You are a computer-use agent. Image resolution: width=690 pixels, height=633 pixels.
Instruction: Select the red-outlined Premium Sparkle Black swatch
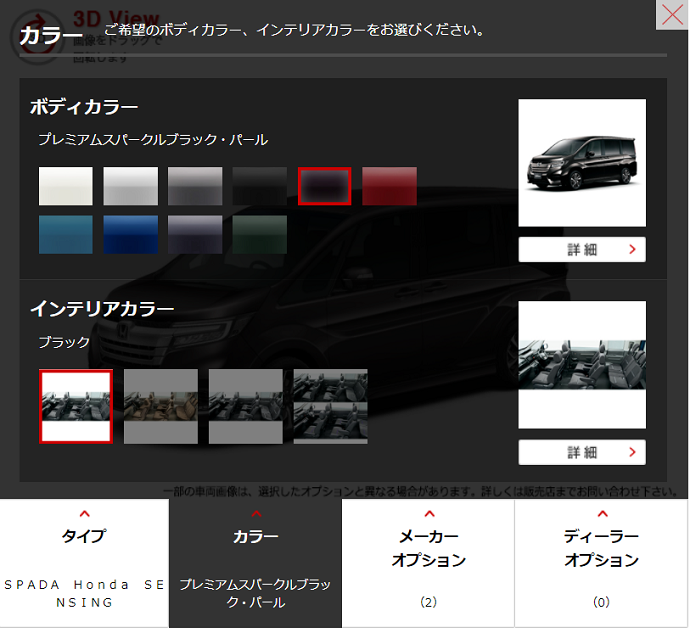click(x=325, y=186)
